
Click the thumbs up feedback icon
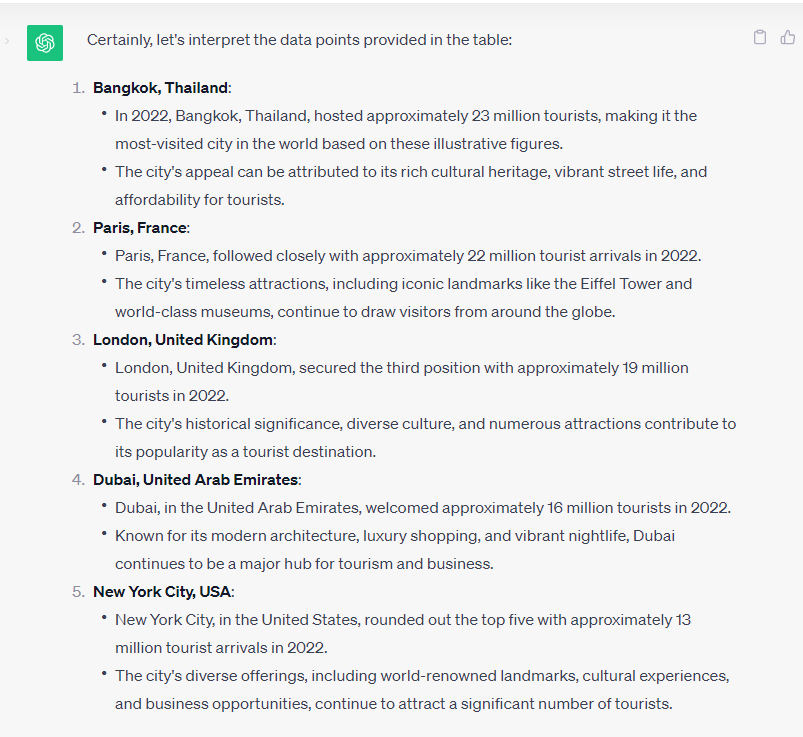click(788, 38)
